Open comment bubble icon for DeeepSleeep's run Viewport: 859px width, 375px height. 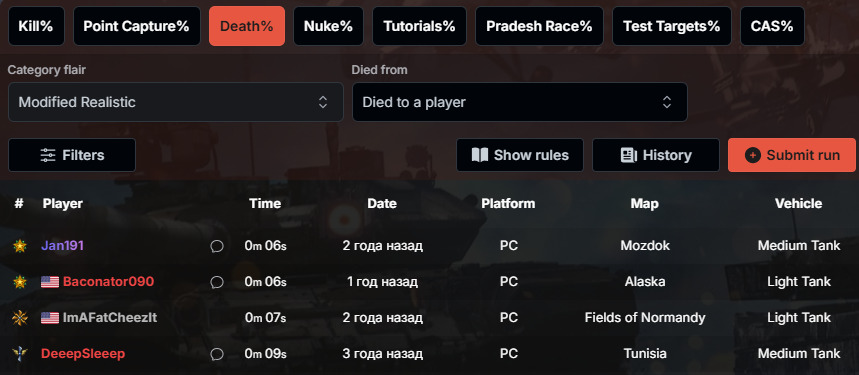217,354
